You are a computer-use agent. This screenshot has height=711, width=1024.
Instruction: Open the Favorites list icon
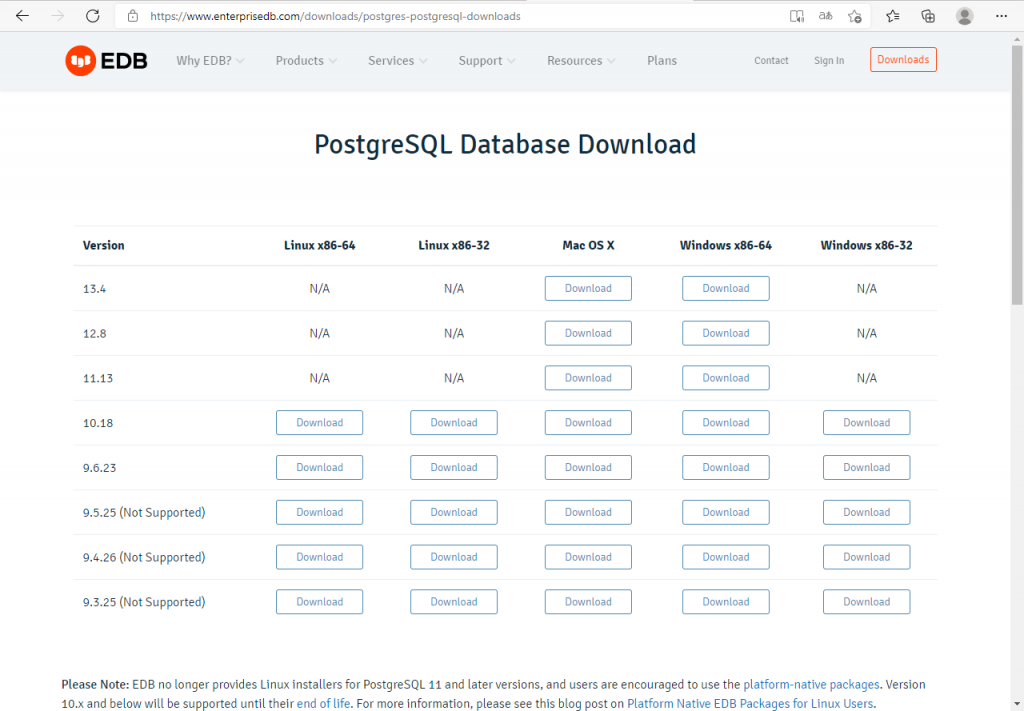[893, 16]
